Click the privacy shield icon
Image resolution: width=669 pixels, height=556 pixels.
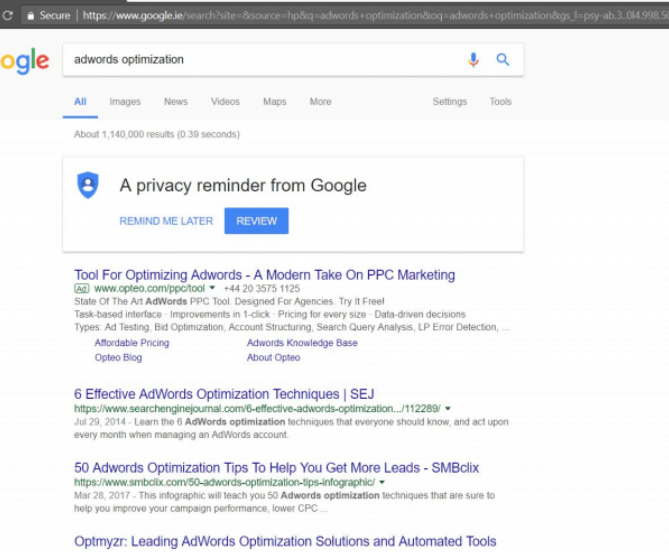pos(88,185)
